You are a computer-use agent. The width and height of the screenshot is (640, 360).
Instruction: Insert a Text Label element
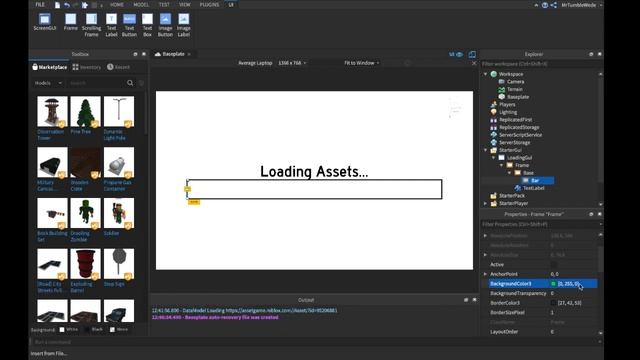[x=111, y=25]
